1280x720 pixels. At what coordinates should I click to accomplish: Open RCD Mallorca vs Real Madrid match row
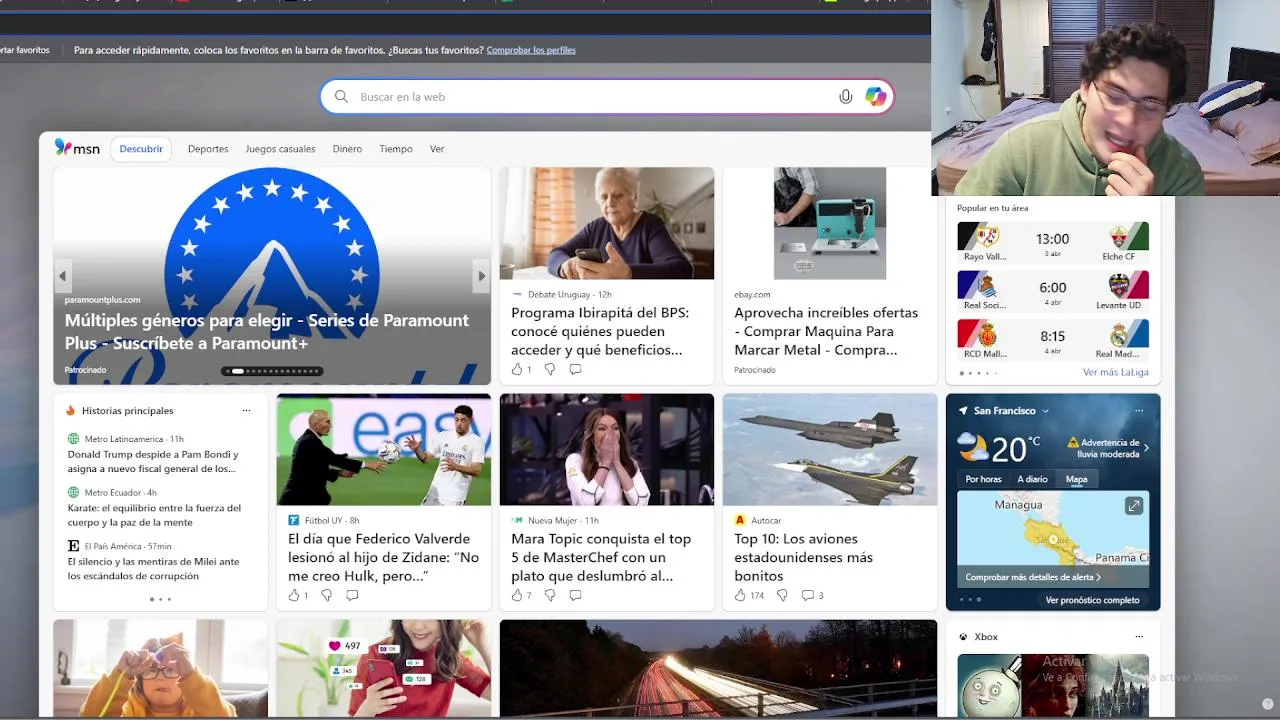1053,338
